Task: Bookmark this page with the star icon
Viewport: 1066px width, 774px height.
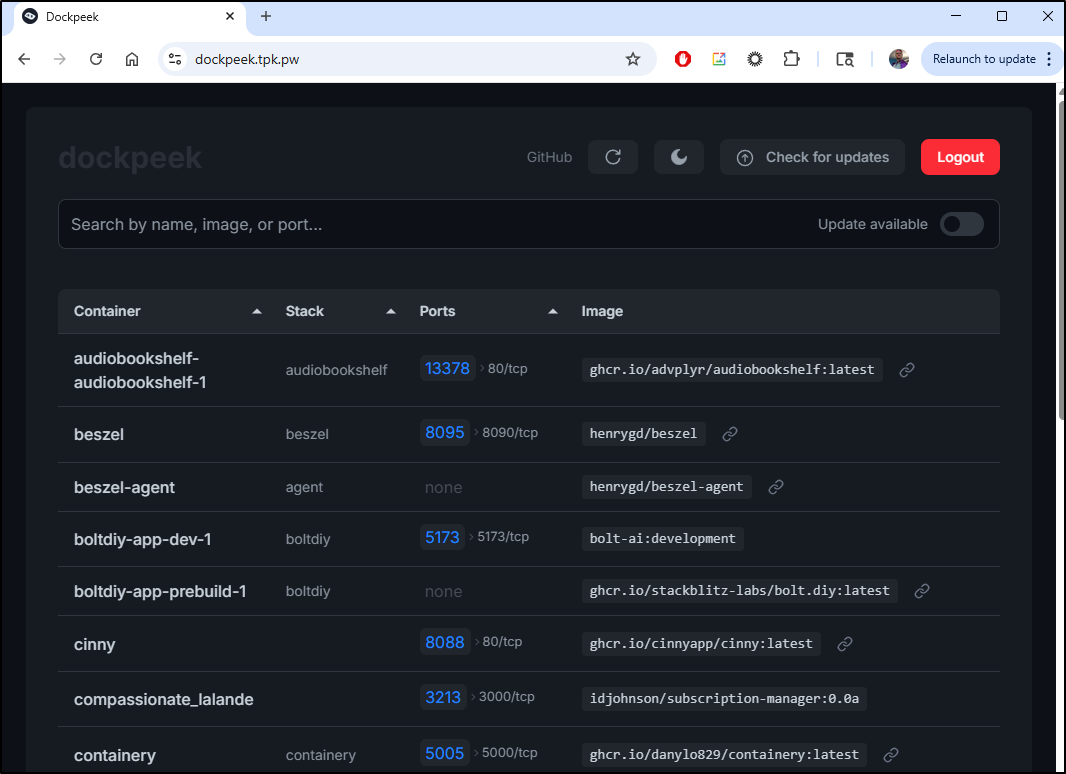Action: tap(633, 59)
